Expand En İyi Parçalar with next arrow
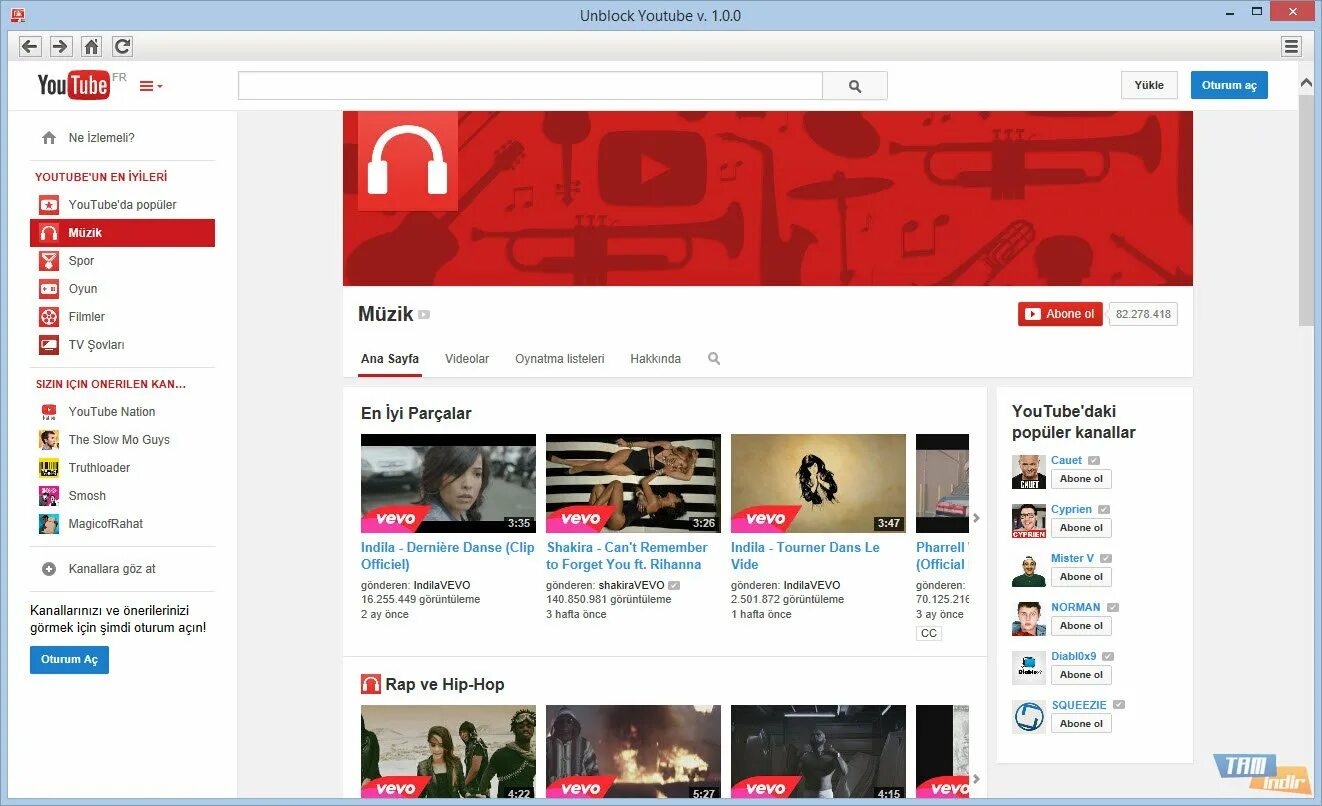Image resolution: width=1322 pixels, height=806 pixels. [x=977, y=518]
